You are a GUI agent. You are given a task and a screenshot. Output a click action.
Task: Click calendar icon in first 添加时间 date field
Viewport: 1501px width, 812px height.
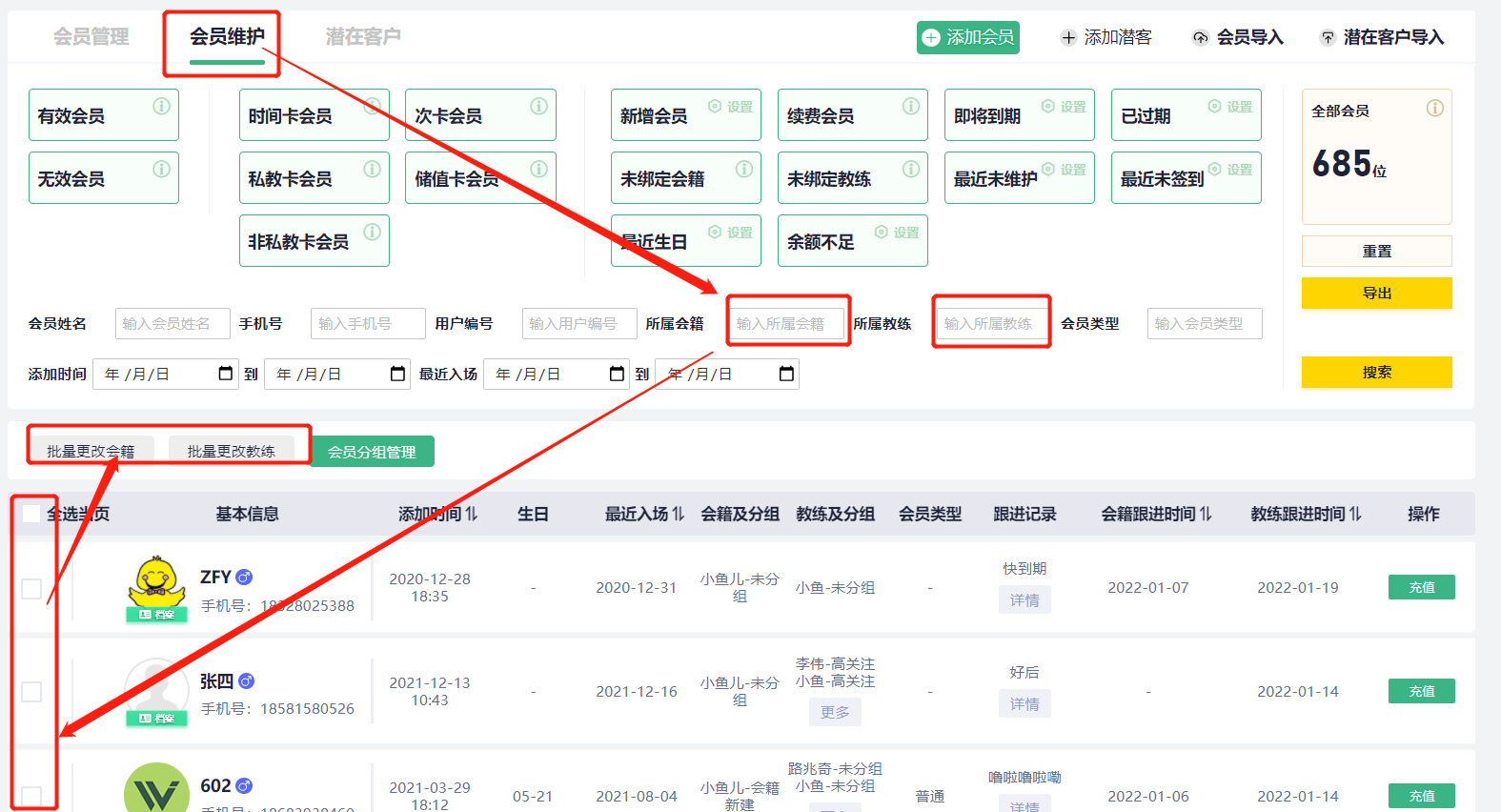(x=226, y=374)
